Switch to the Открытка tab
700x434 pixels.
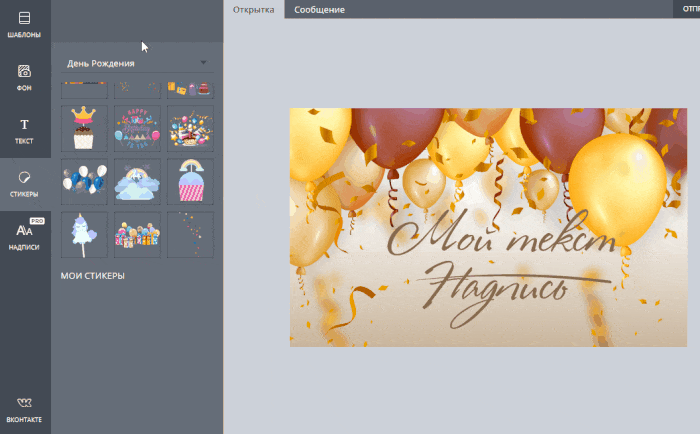point(254,9)
